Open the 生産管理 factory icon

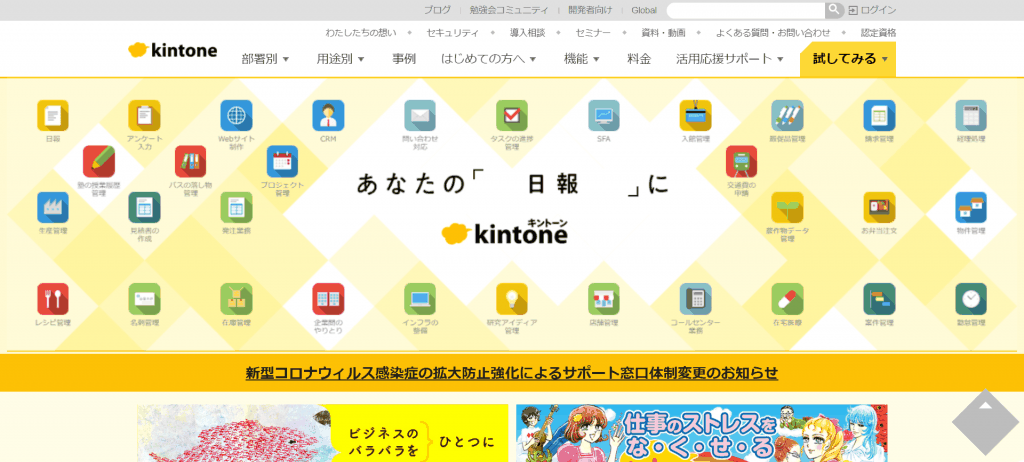click(53, 208)
